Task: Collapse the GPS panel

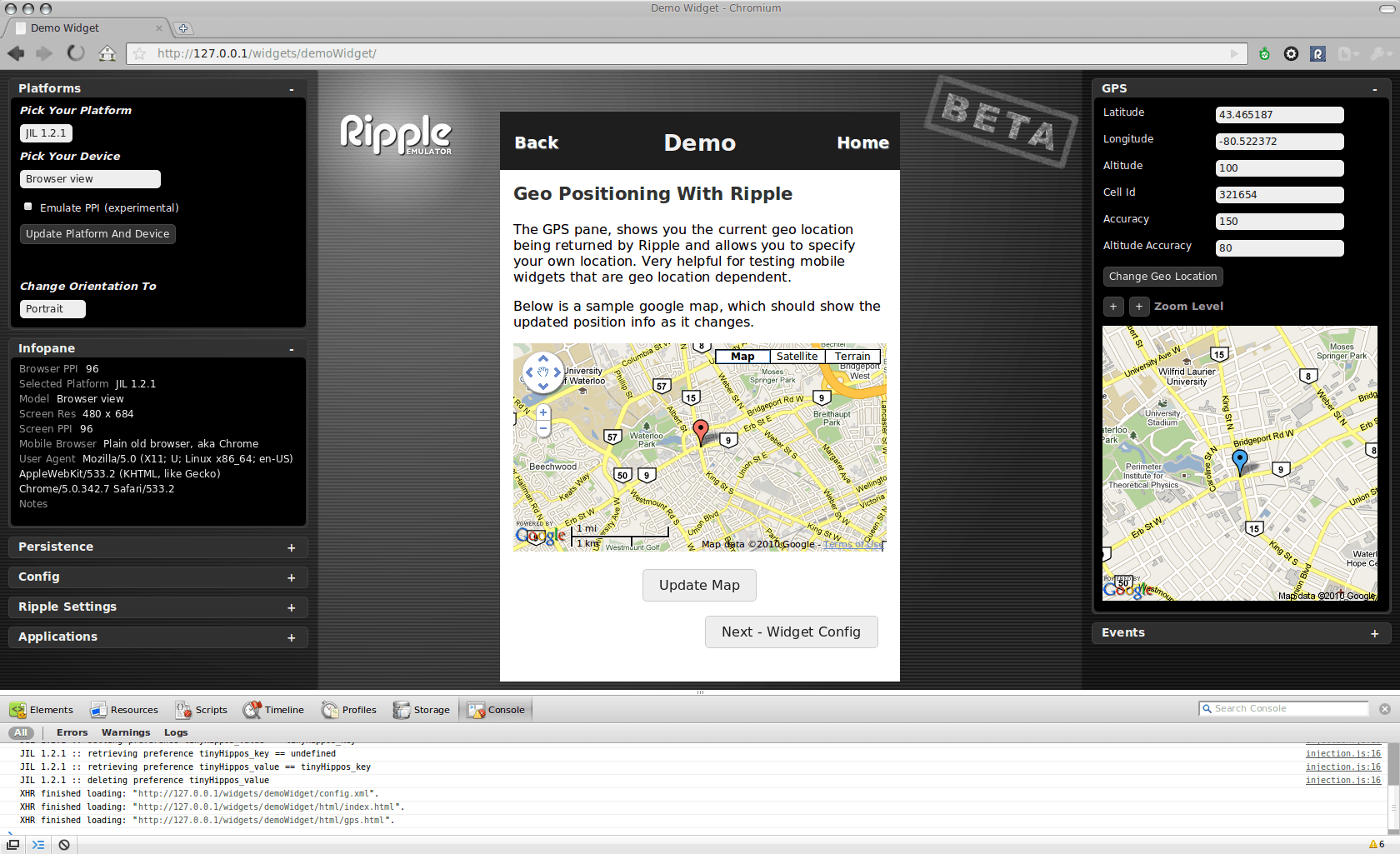Action: pyautogui.click(x=1374, y=89)
